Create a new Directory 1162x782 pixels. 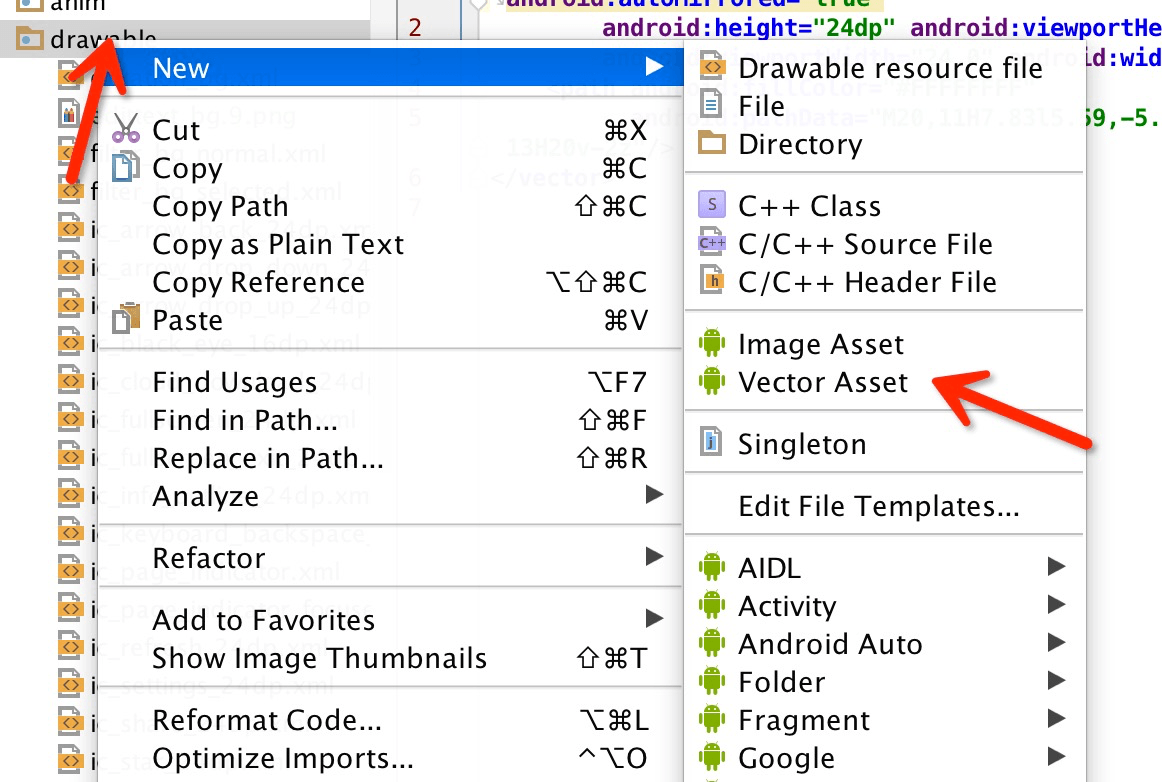(886, 144)
